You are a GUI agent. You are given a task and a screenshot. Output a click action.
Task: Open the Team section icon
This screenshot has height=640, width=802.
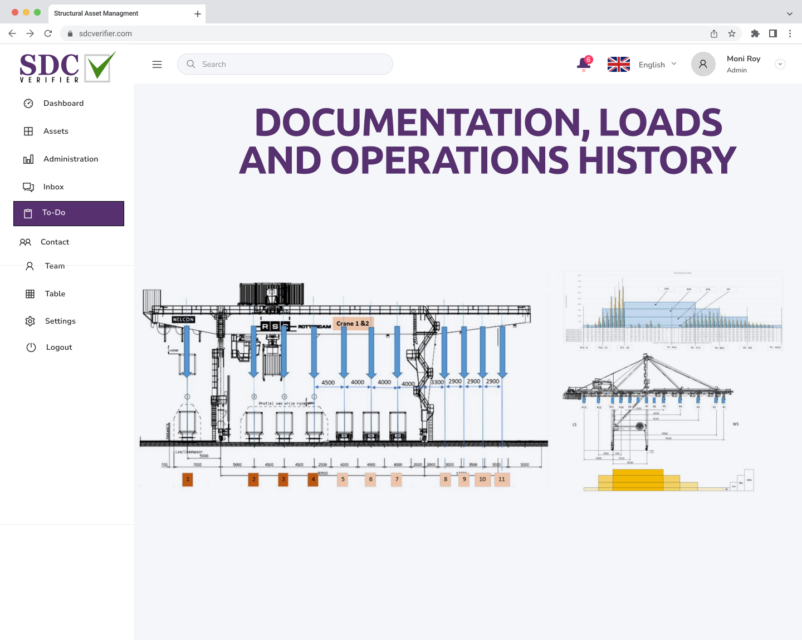click(30, 266)
